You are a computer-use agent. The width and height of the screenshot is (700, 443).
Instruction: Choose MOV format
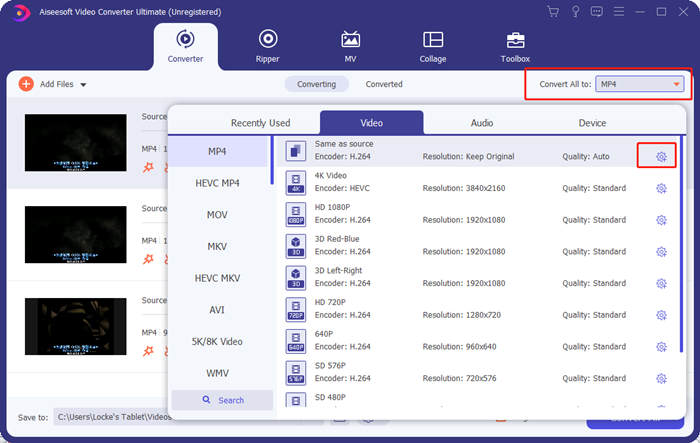click(217, 215)
